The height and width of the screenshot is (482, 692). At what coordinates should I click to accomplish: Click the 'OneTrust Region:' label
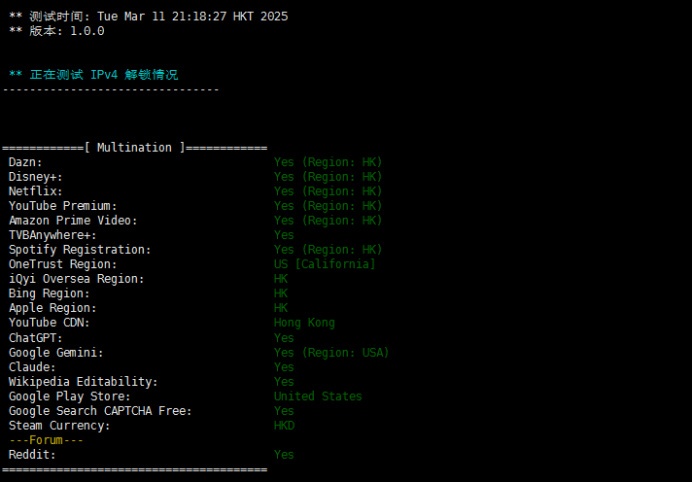pos(63,264)
